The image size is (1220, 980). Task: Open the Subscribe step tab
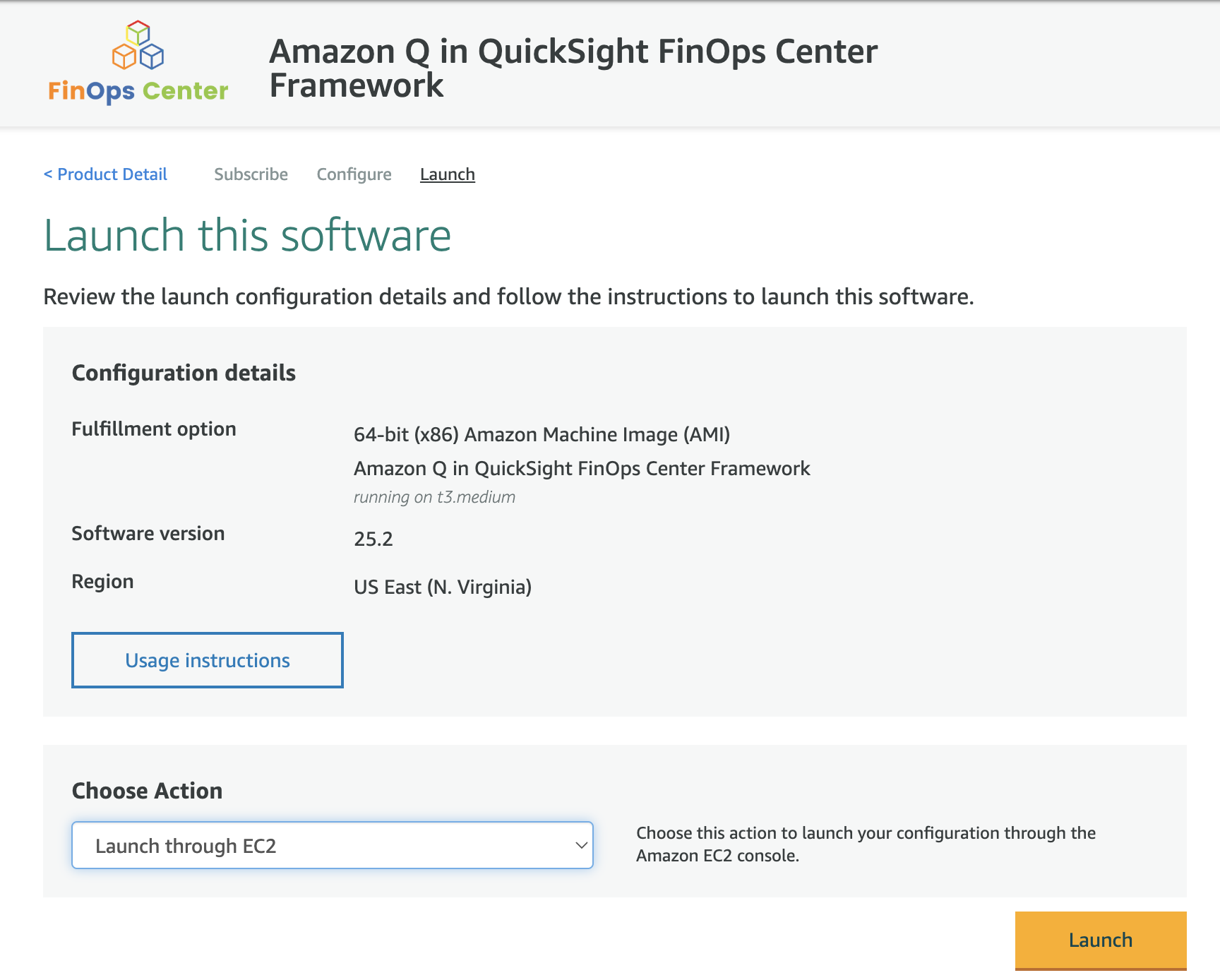[251, 174]
